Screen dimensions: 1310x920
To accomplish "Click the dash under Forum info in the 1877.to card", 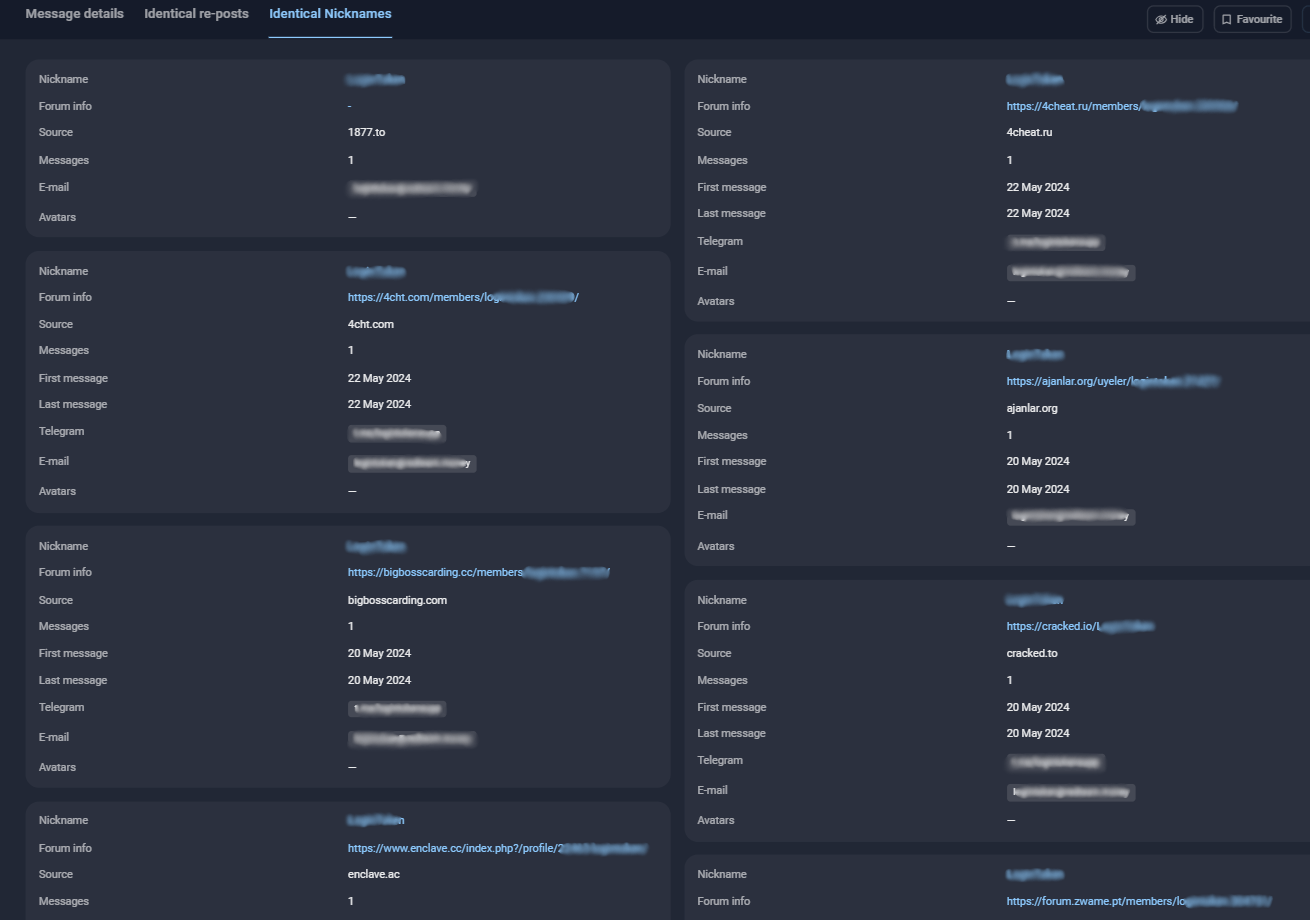I will [349, 105].
